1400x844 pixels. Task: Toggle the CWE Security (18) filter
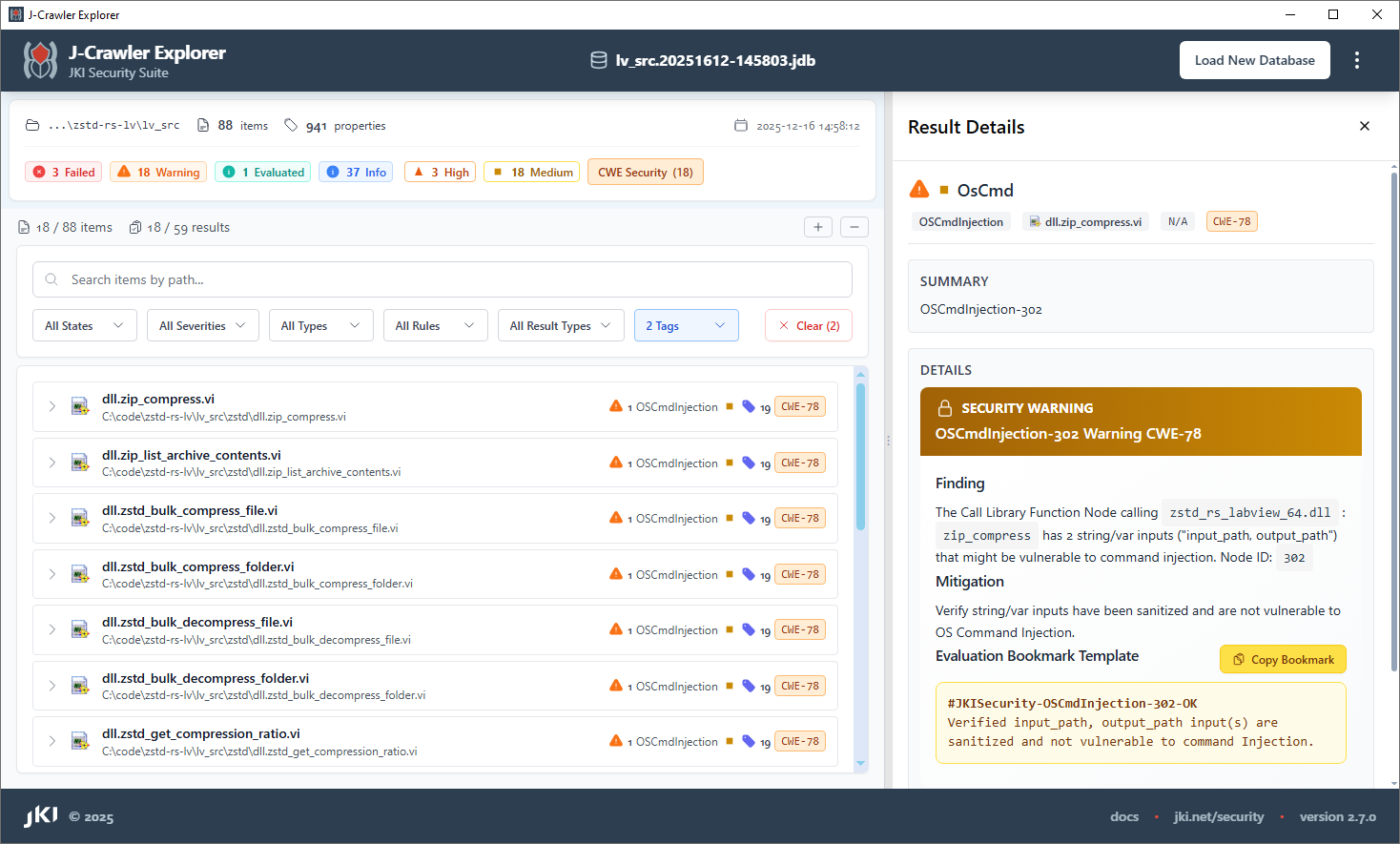click(645, 172)
